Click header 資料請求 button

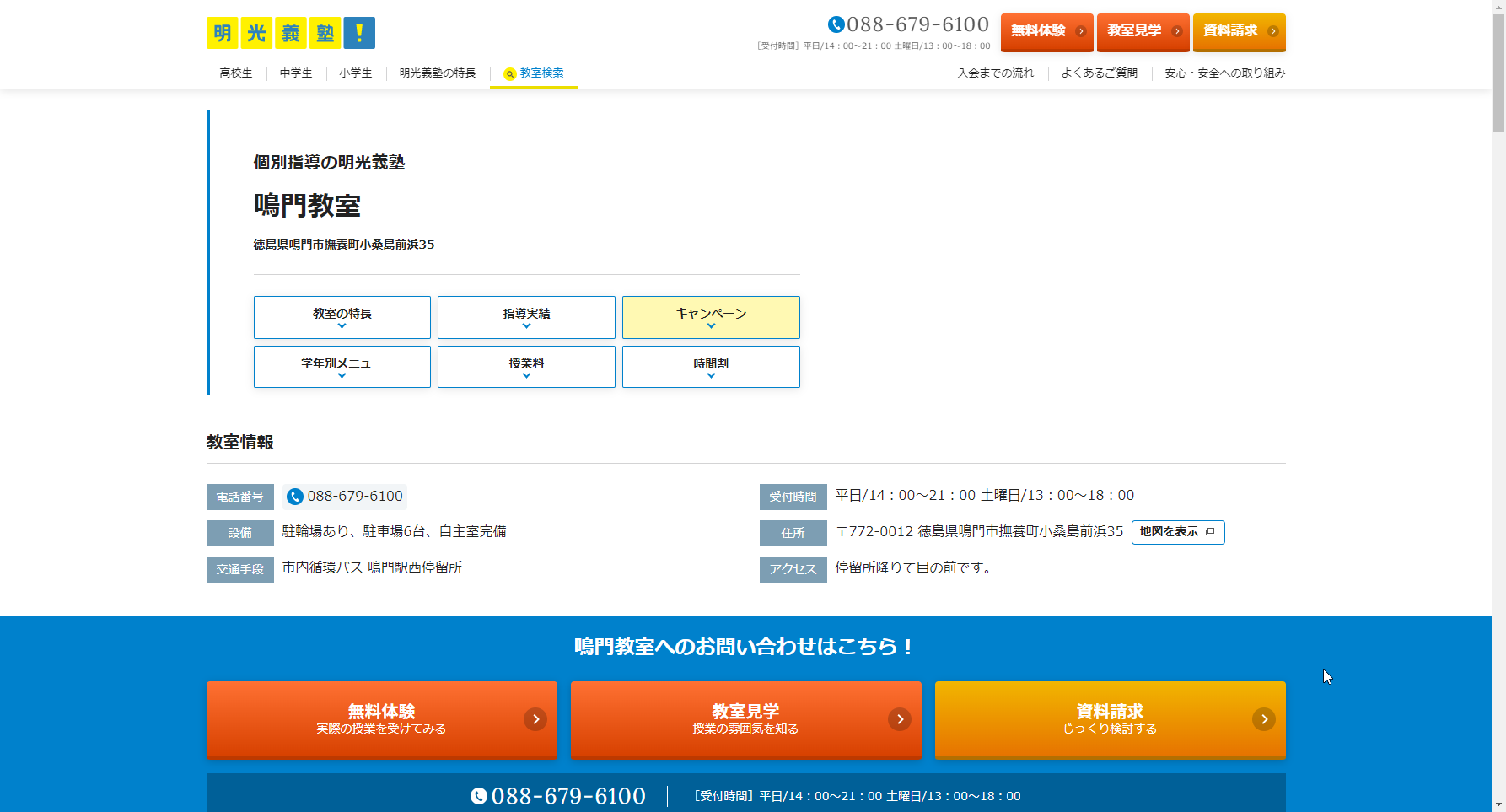point(1240,32)
